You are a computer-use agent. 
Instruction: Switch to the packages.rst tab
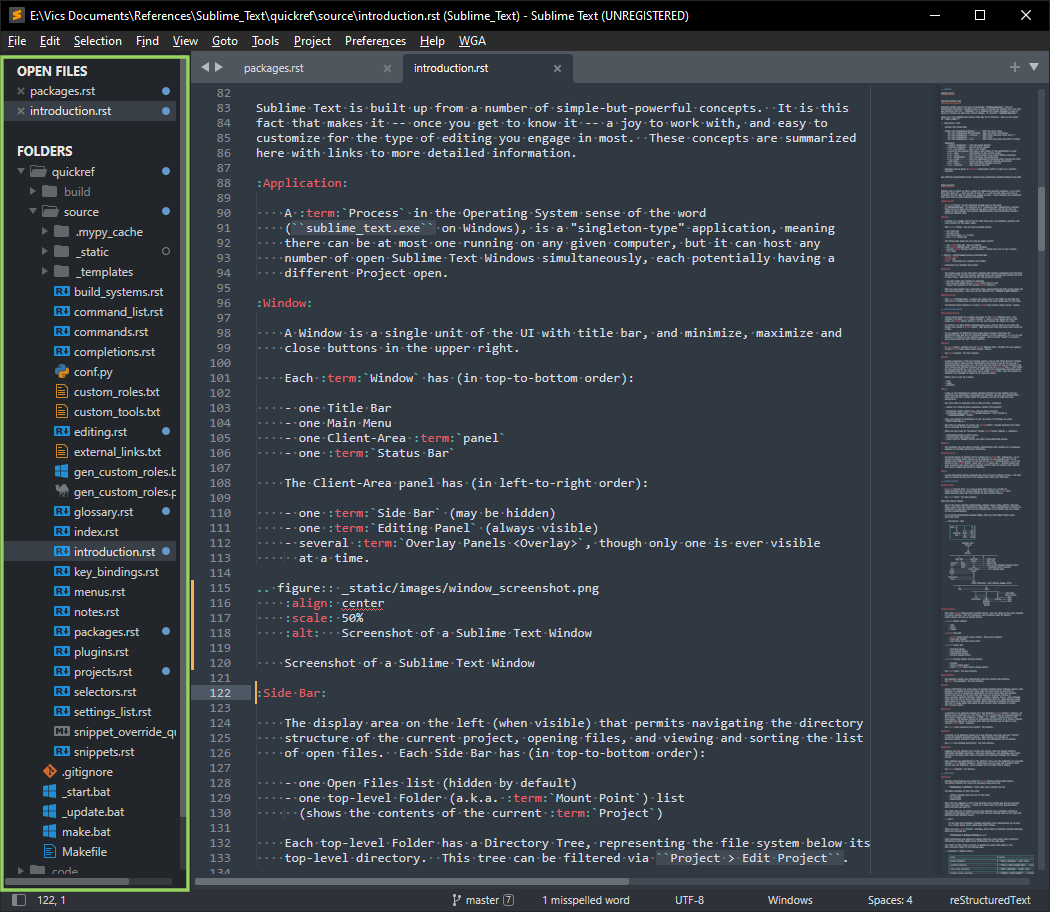[274, 68]
